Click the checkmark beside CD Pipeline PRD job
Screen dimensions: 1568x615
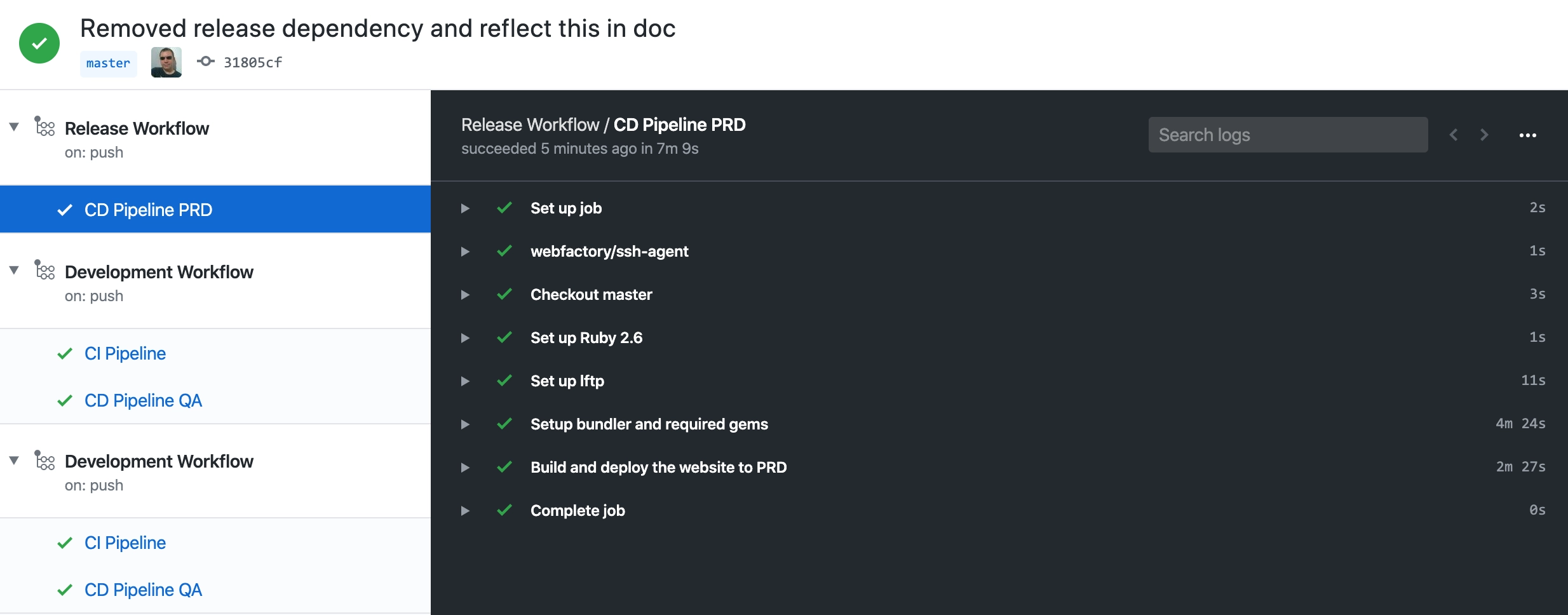pyautogui.click(x=65, y=210)
